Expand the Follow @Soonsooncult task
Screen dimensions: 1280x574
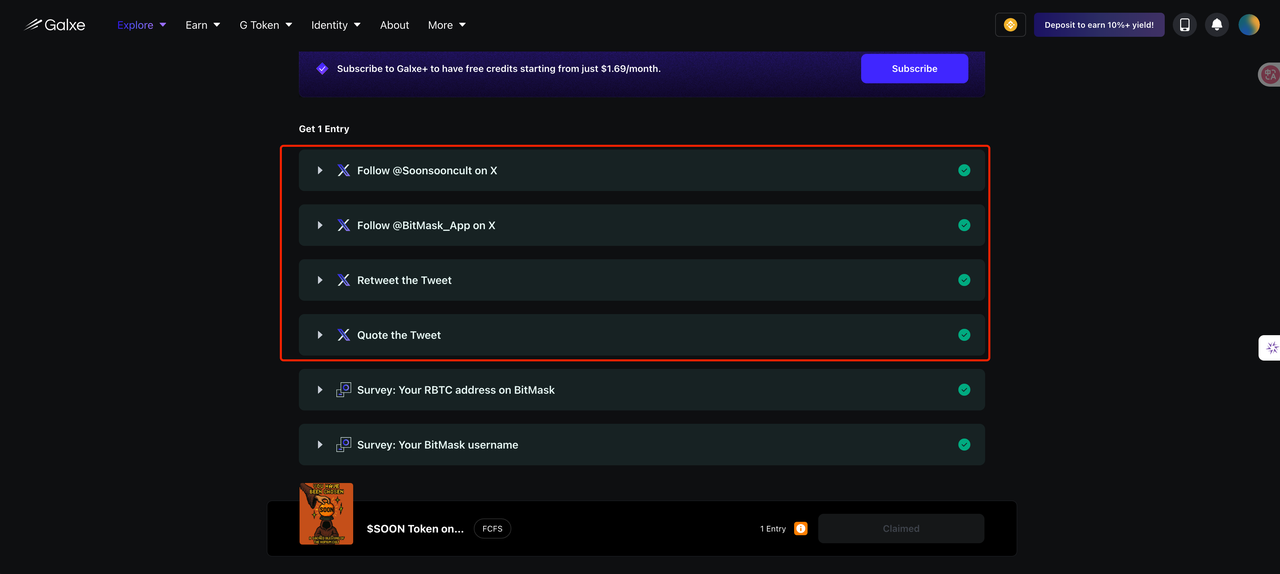point(320,171)
